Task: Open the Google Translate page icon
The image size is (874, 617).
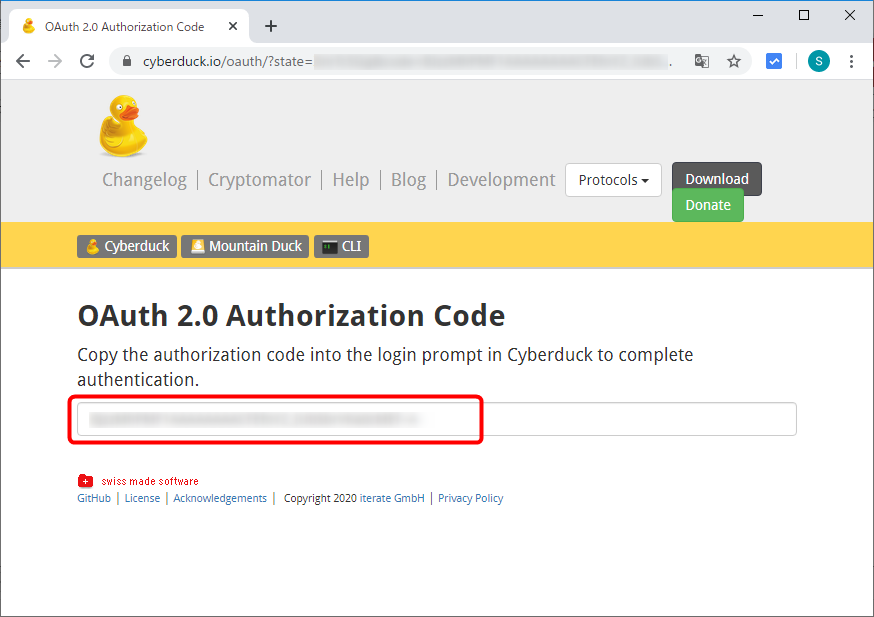Action: pos(702,61)
